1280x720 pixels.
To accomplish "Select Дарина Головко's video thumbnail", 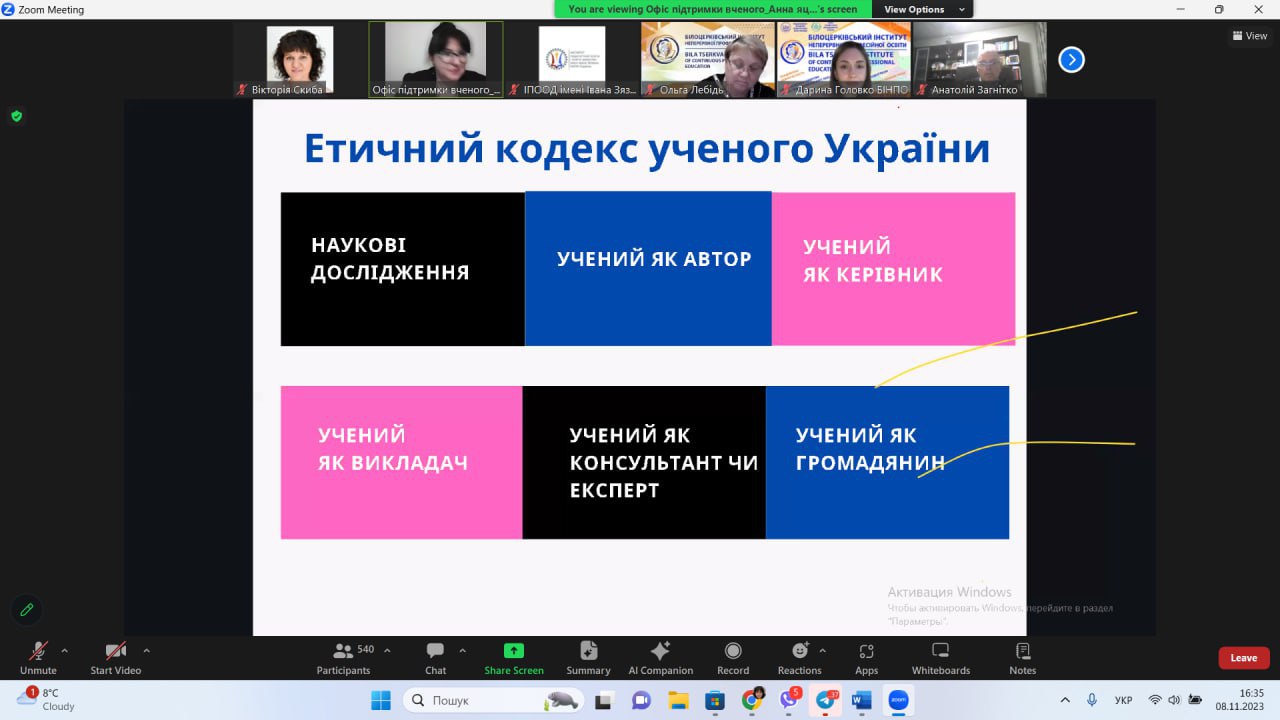I will click(844, 60).
